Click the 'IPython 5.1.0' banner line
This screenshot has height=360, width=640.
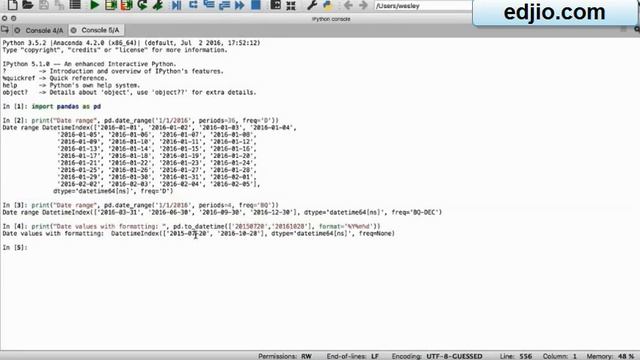coord(89,64)
